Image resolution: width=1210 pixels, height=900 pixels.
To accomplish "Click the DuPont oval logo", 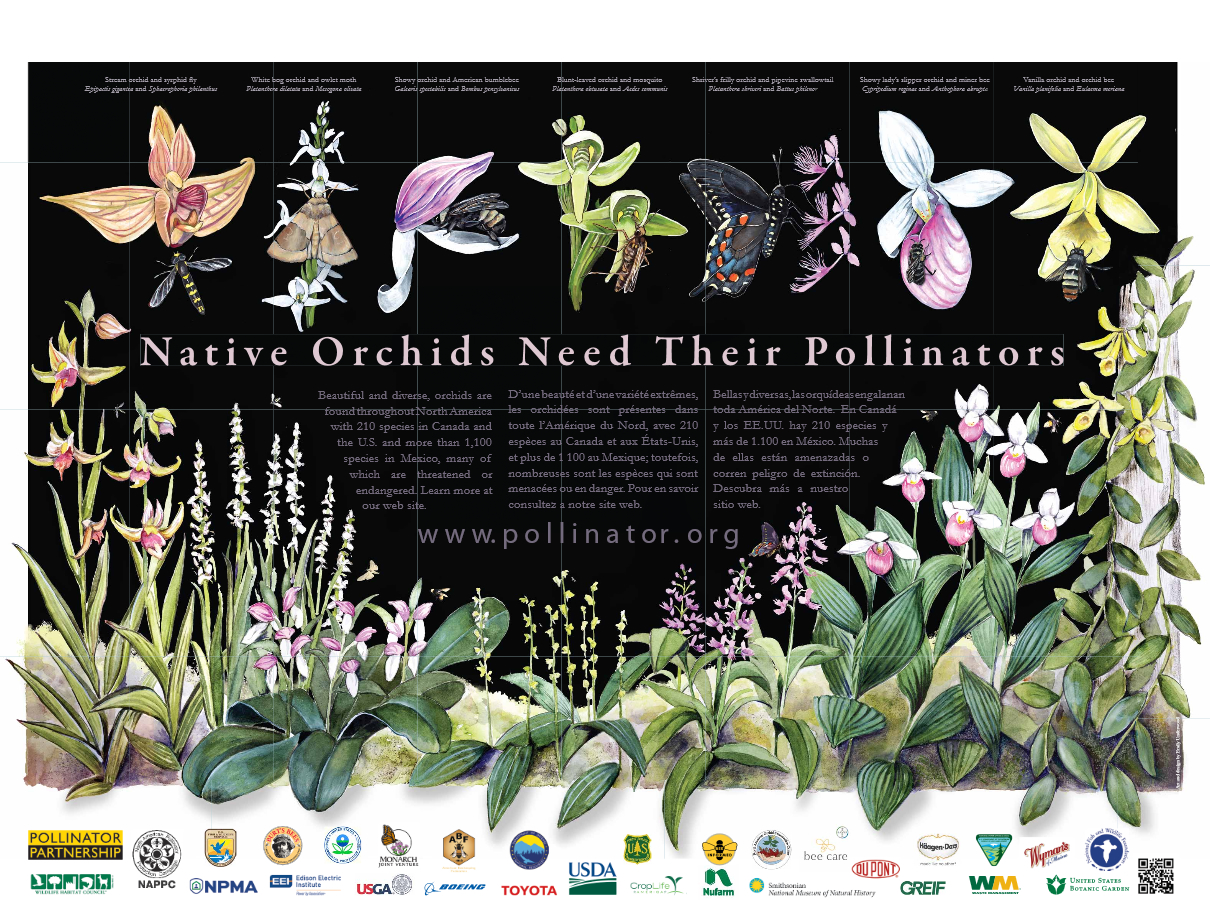I will click(876, 868).
